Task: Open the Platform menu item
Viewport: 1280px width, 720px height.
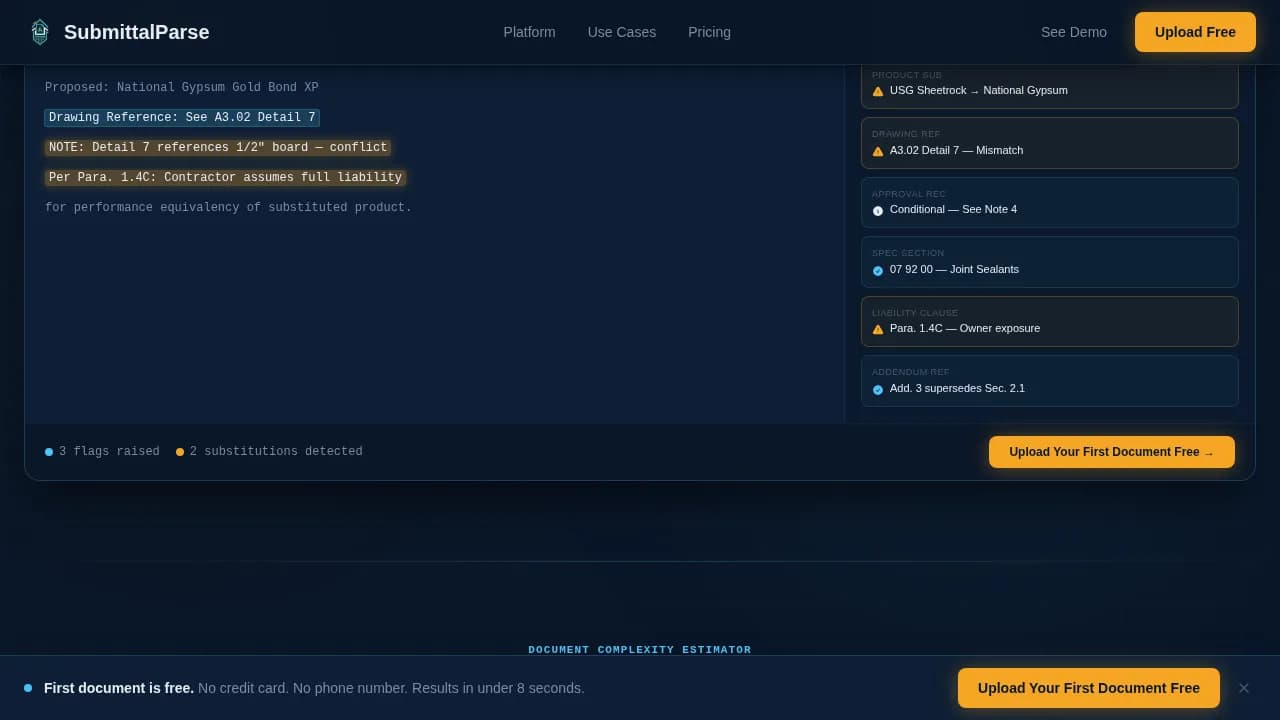Action: (x=529, y=32)
